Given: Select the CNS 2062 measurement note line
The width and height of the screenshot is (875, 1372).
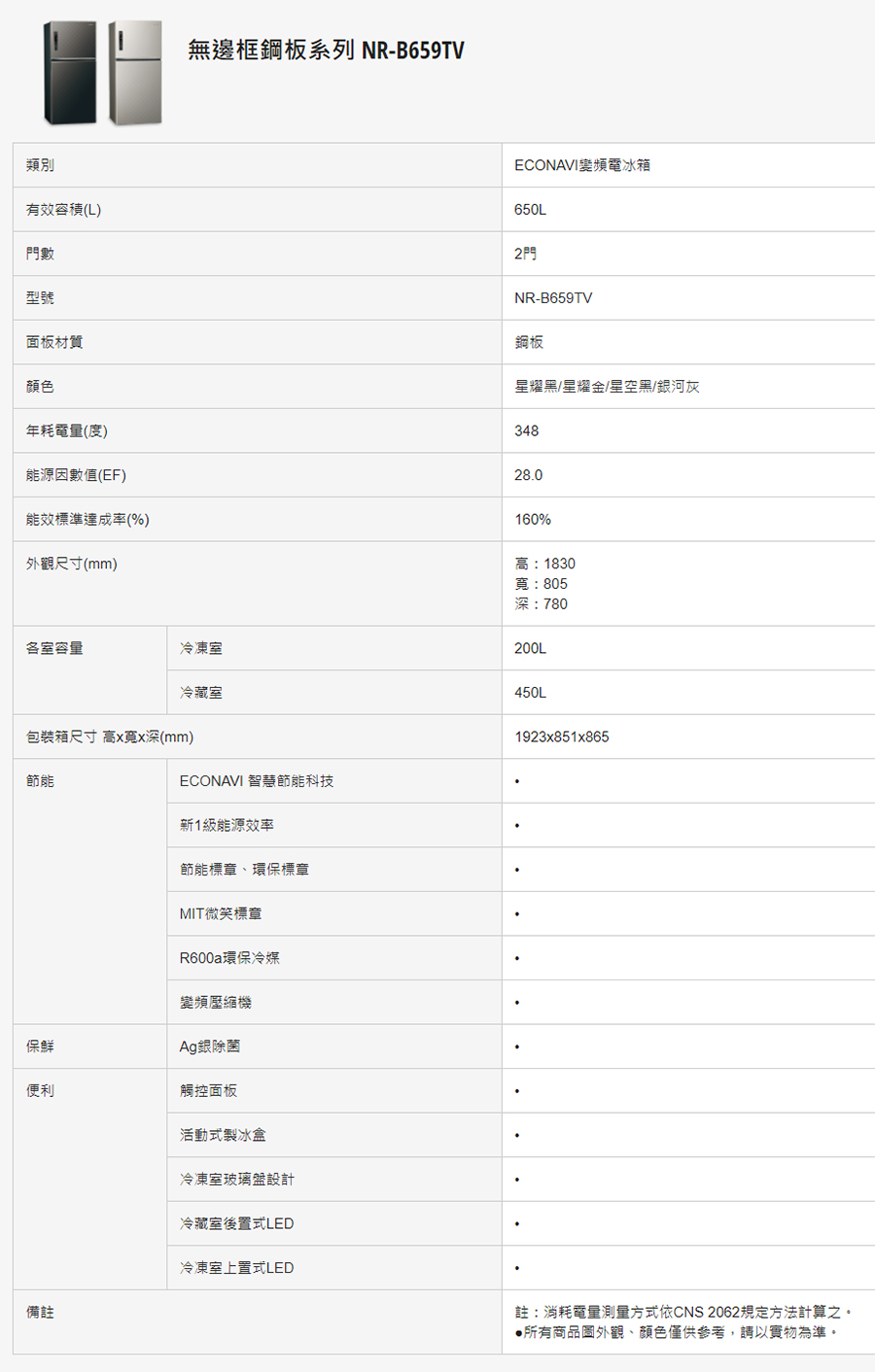Looking at the screenshot, I should click(x=684, y=1313).
